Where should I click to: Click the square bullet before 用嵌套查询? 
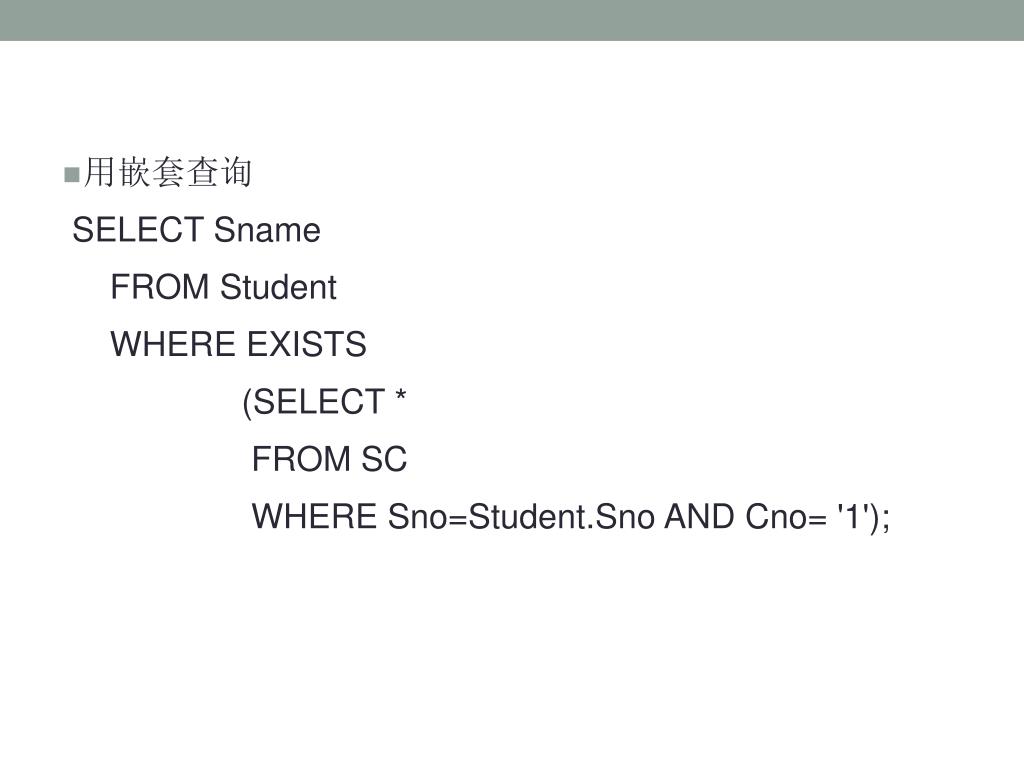pos(72,174)
